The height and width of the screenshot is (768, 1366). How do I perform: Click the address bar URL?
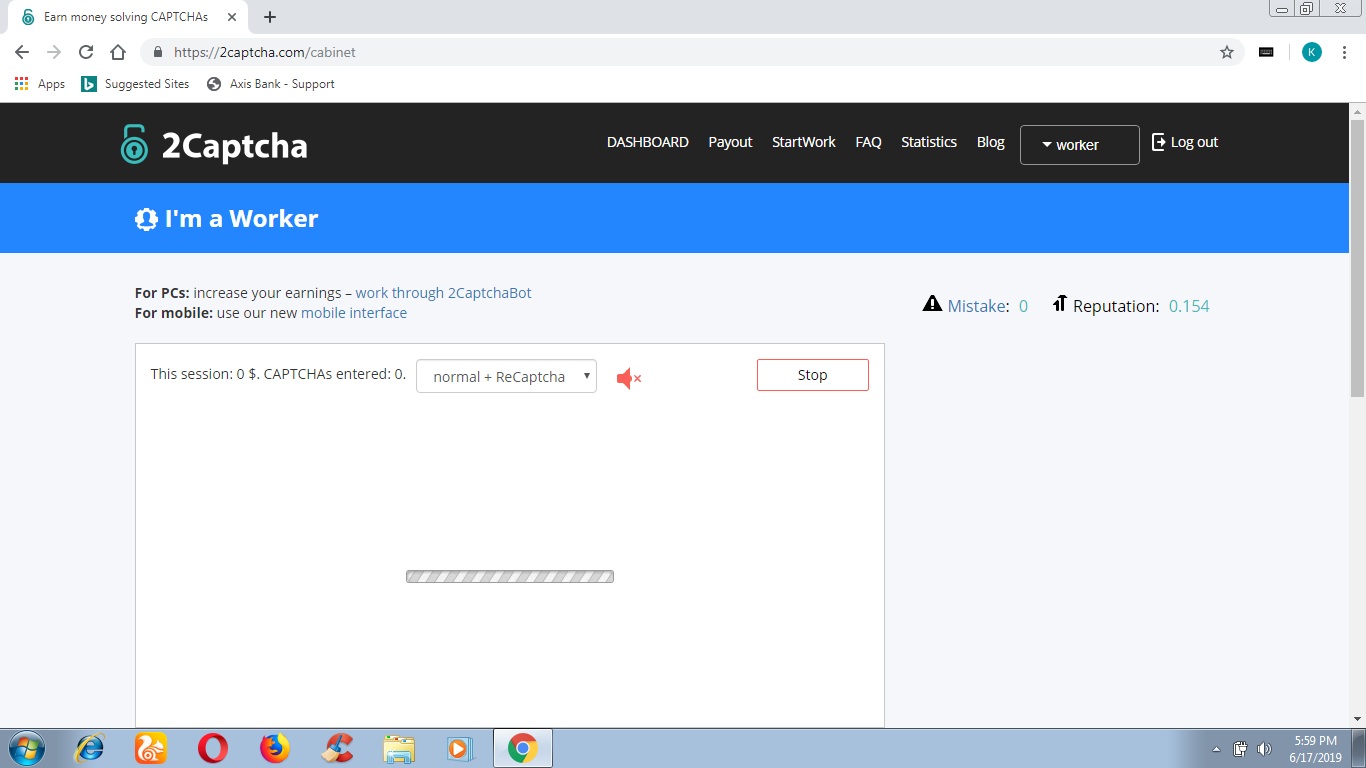[265, 52]
